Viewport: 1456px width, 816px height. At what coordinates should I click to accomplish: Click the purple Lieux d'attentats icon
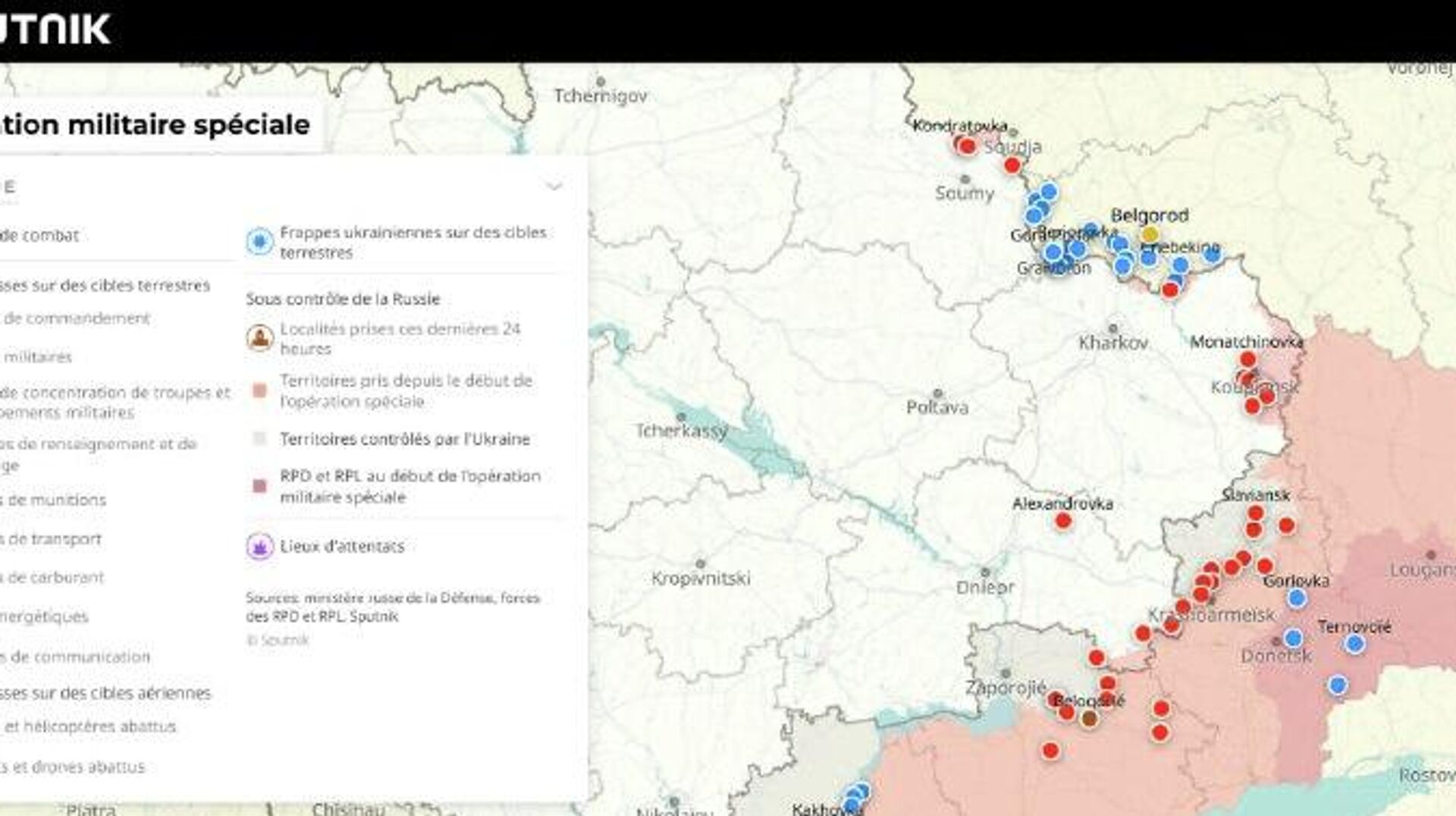click(259, 546)
